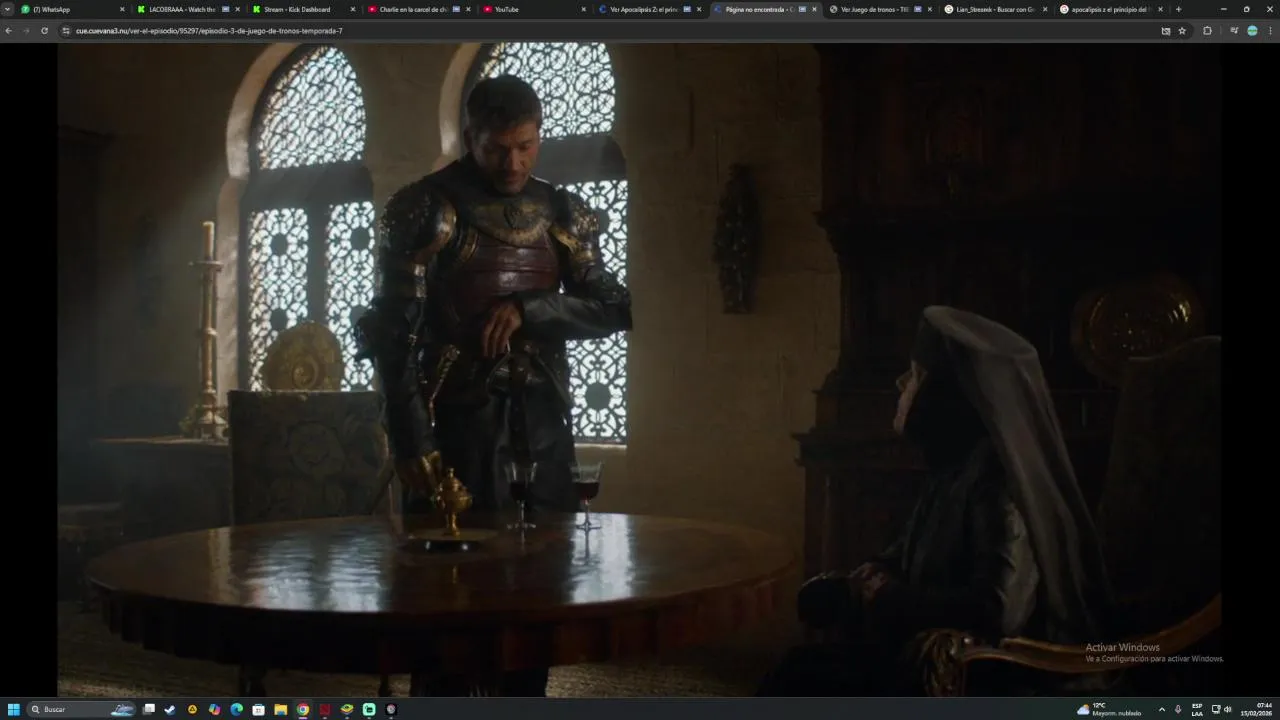Open Task View from the taskbar
This screenshot has height=720, width=1280.
[149, 709]
